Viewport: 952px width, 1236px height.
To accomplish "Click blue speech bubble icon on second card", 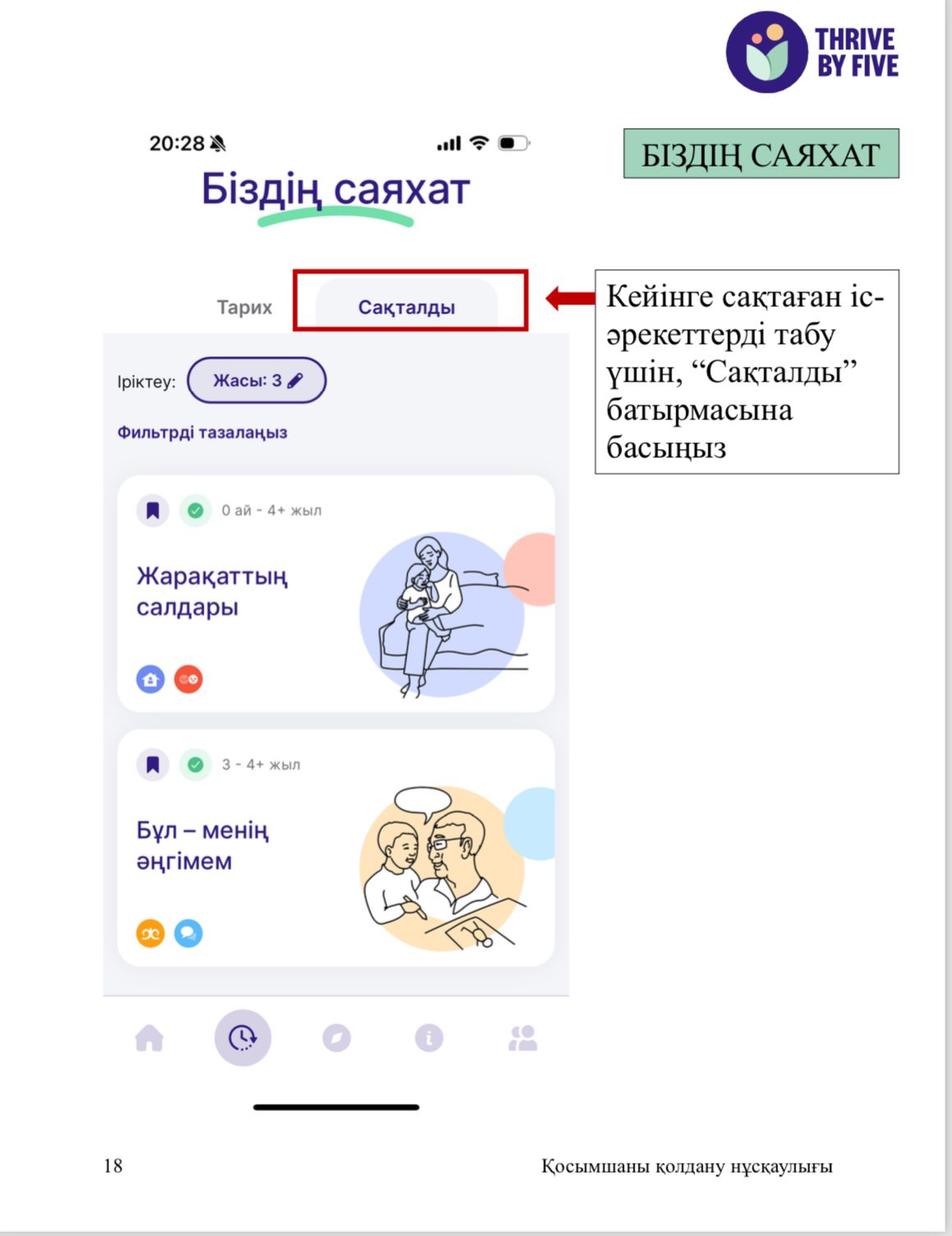I will click(x=189, y=933).
